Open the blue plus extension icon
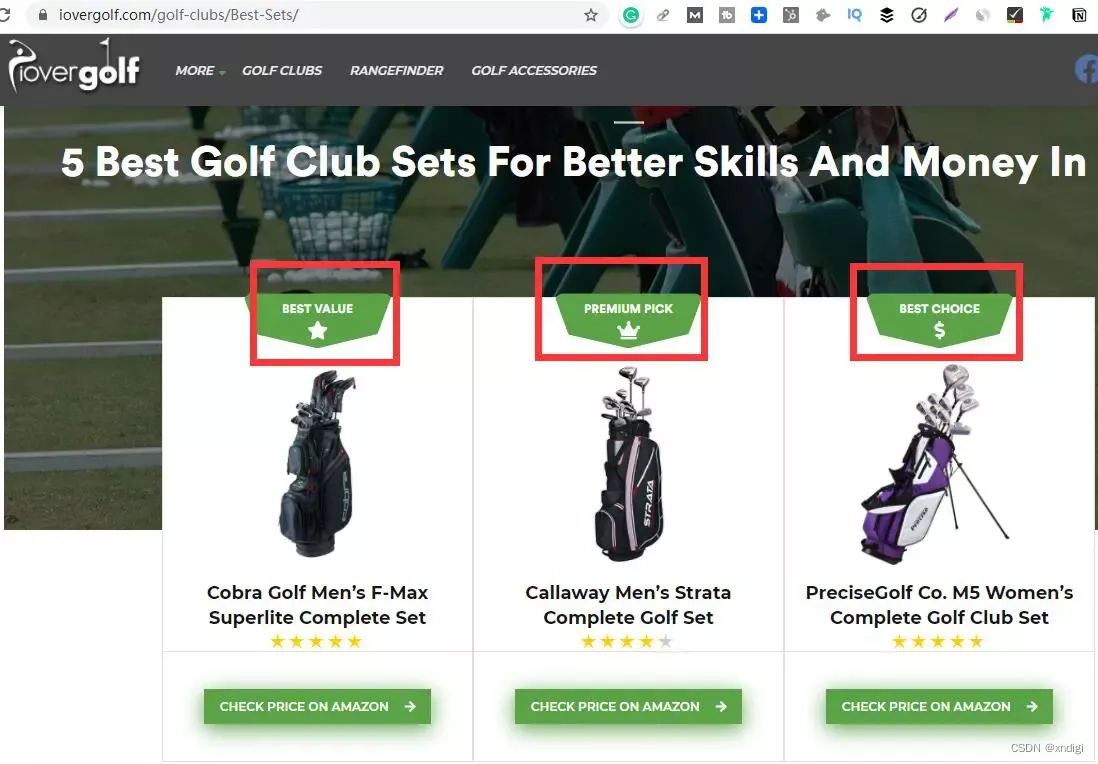 point(758,15)
